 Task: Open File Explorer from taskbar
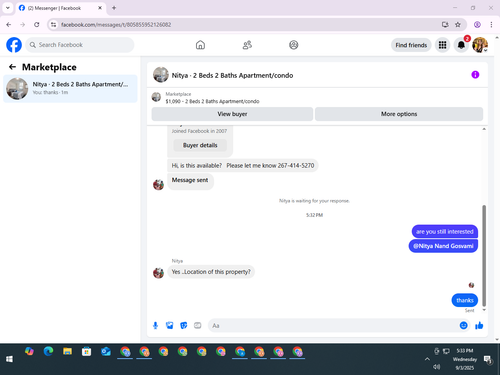(67, 351)
